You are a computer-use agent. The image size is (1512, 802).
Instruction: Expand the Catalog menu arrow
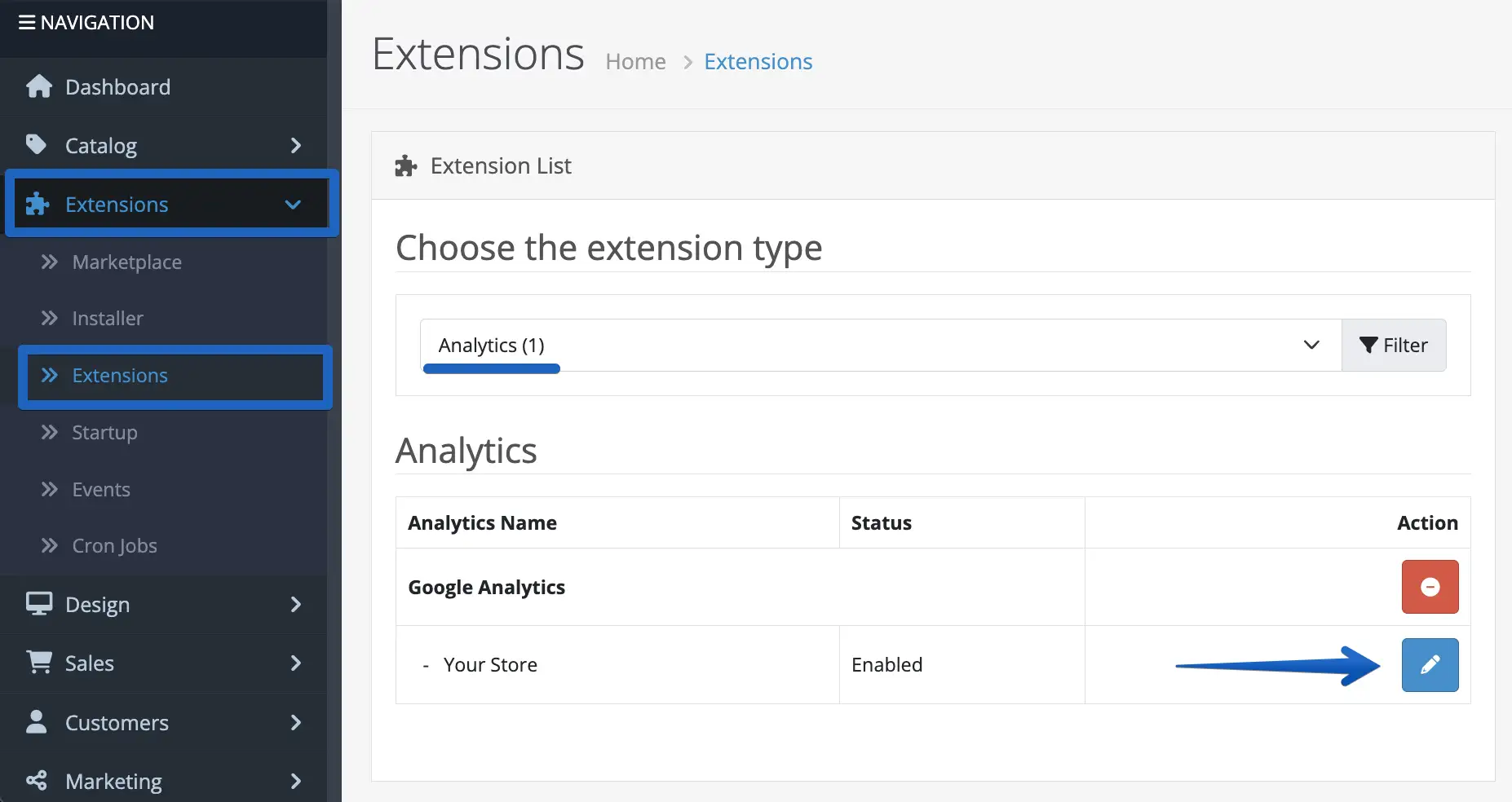(295, 146)
